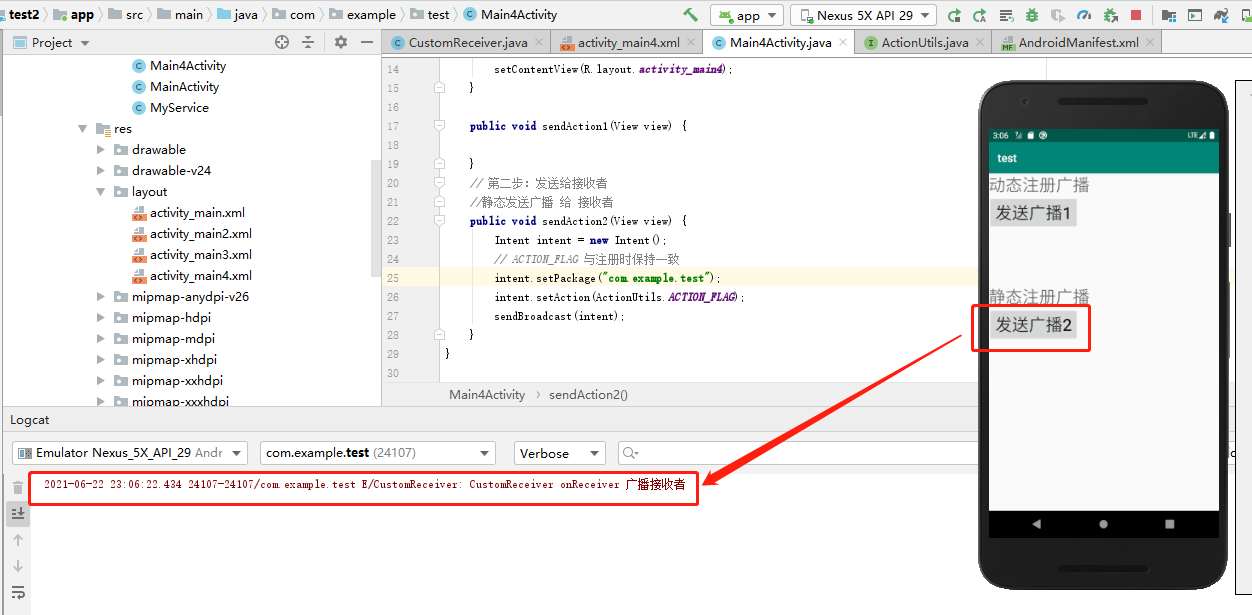Tap the emulator Recents square button
Viewport: 1252px width, 615px height.
(x=1170, y=524)
